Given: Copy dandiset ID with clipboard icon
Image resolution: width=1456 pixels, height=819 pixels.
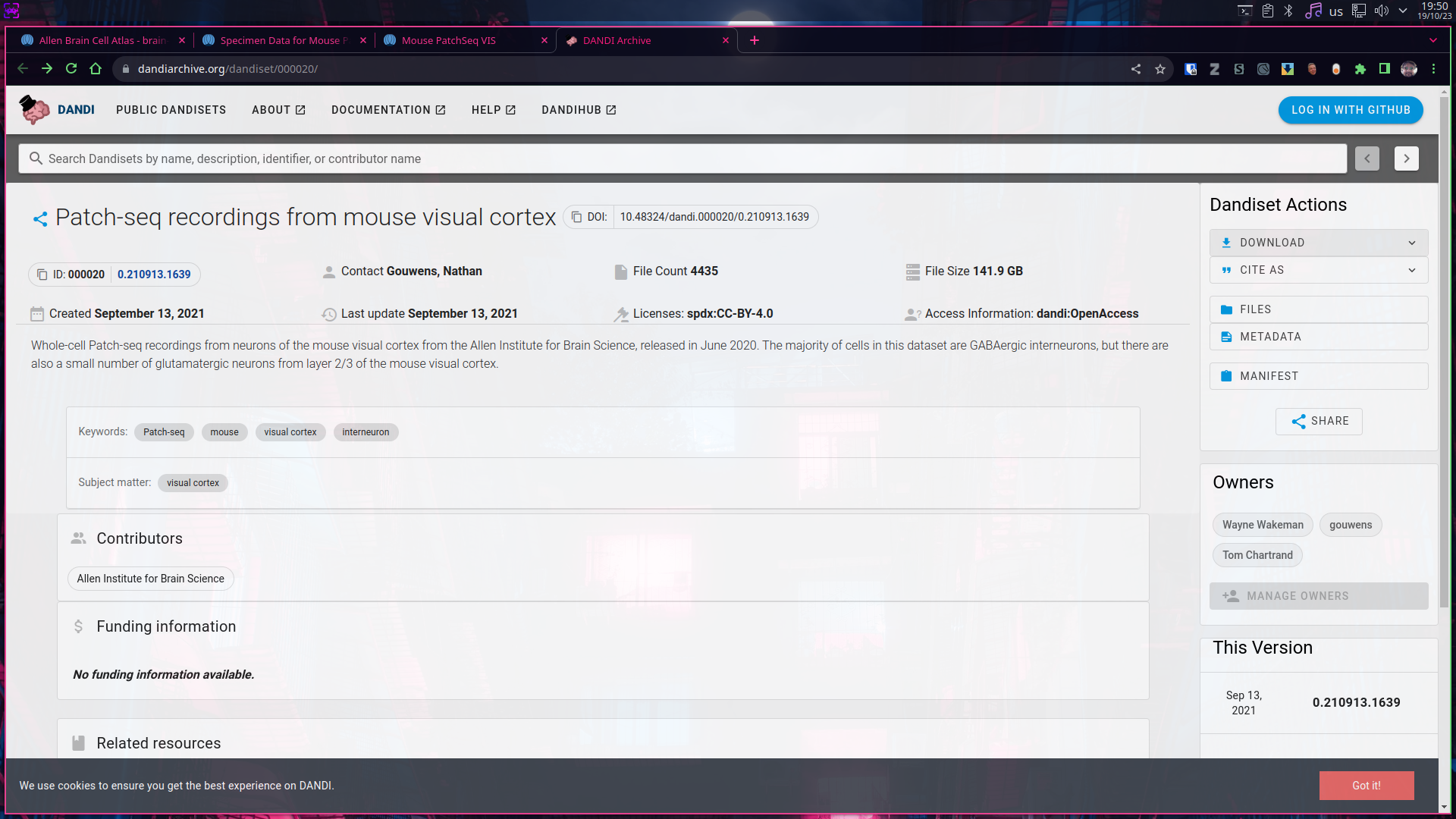Looking at the screenshot, I should (42, 275).
